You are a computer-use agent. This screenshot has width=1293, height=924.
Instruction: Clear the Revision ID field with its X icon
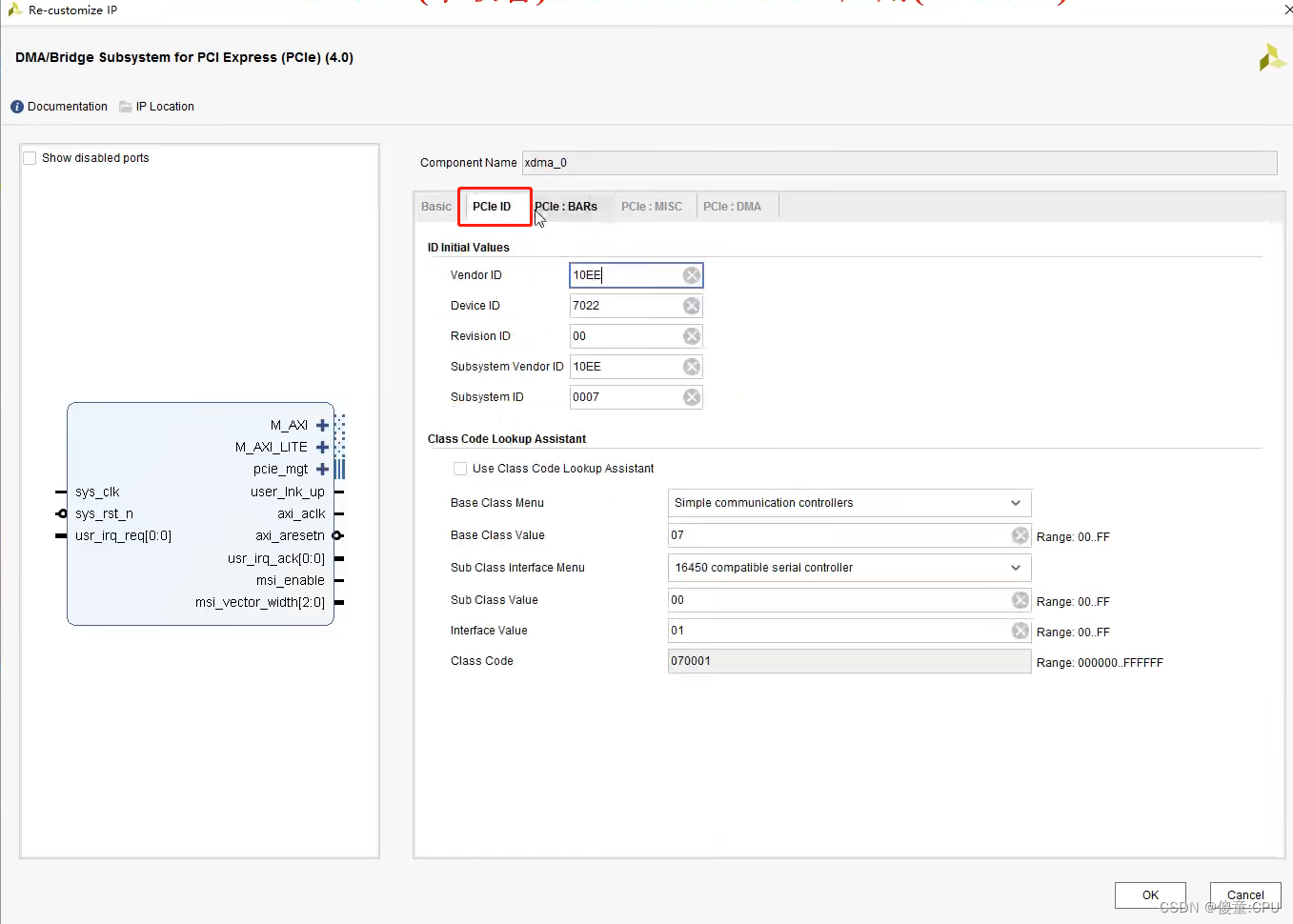click(x=692, y=336)
